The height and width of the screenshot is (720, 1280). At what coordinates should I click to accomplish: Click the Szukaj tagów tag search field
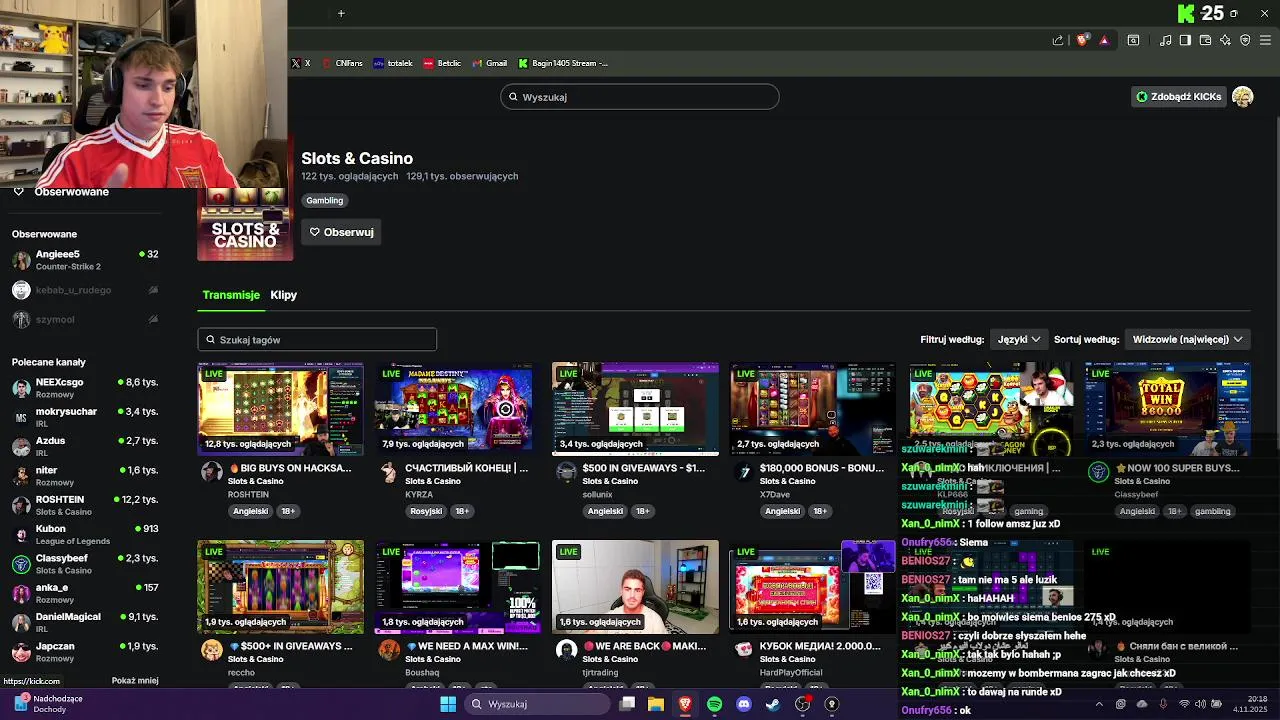click(x=317, y=340)
